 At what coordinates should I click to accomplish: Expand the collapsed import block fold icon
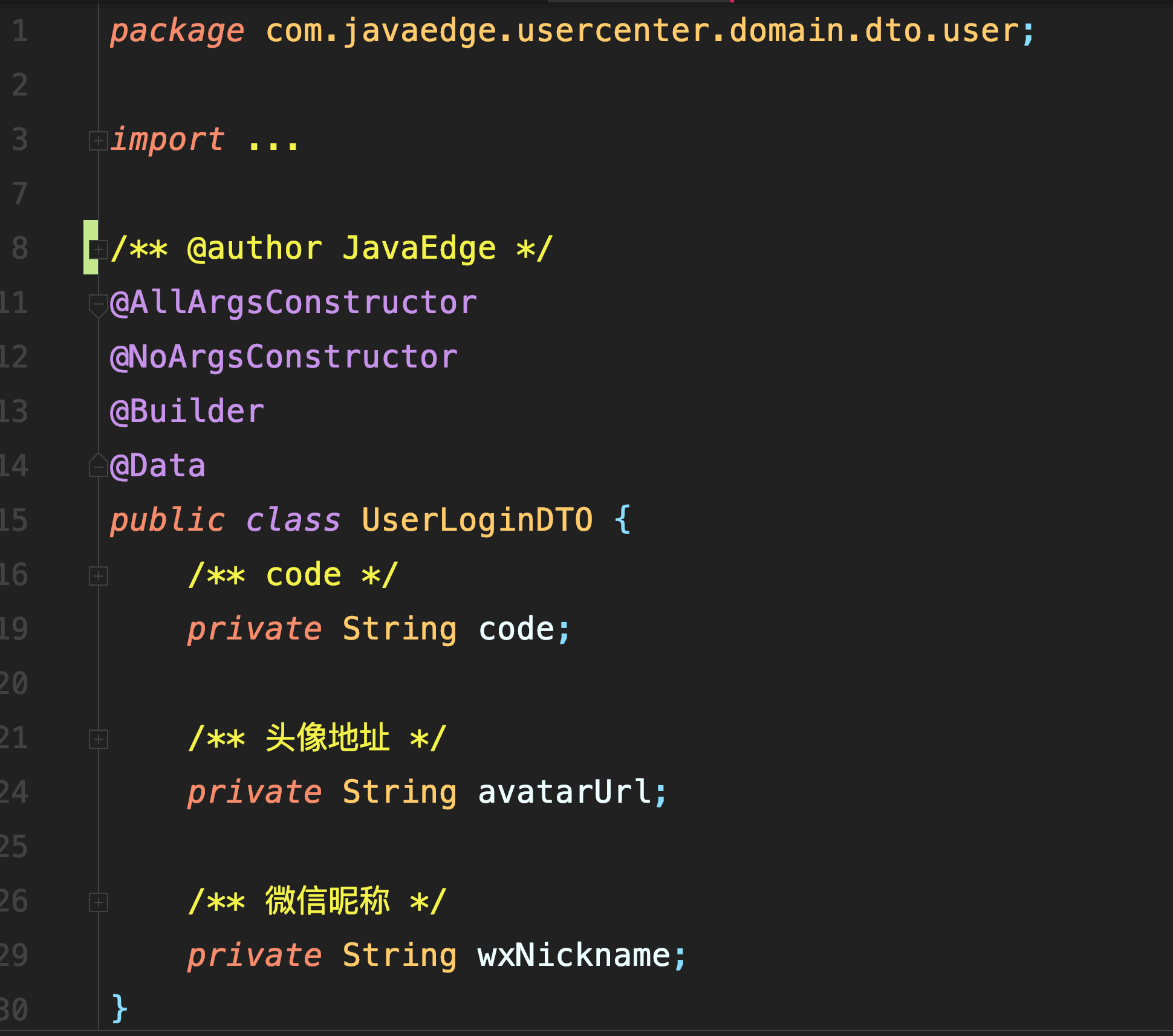[98, 141]
